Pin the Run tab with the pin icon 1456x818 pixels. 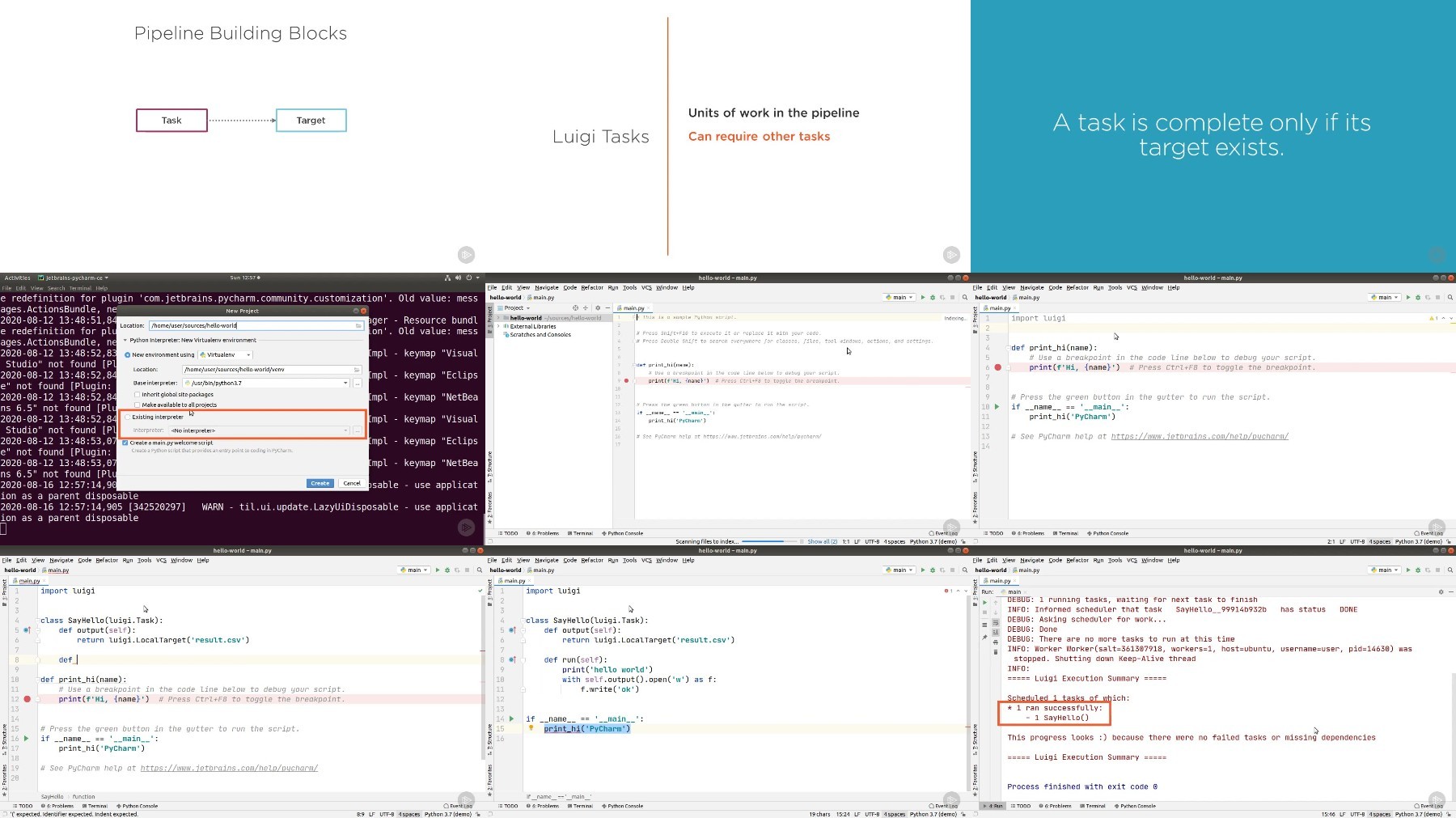tap(984, 638)
